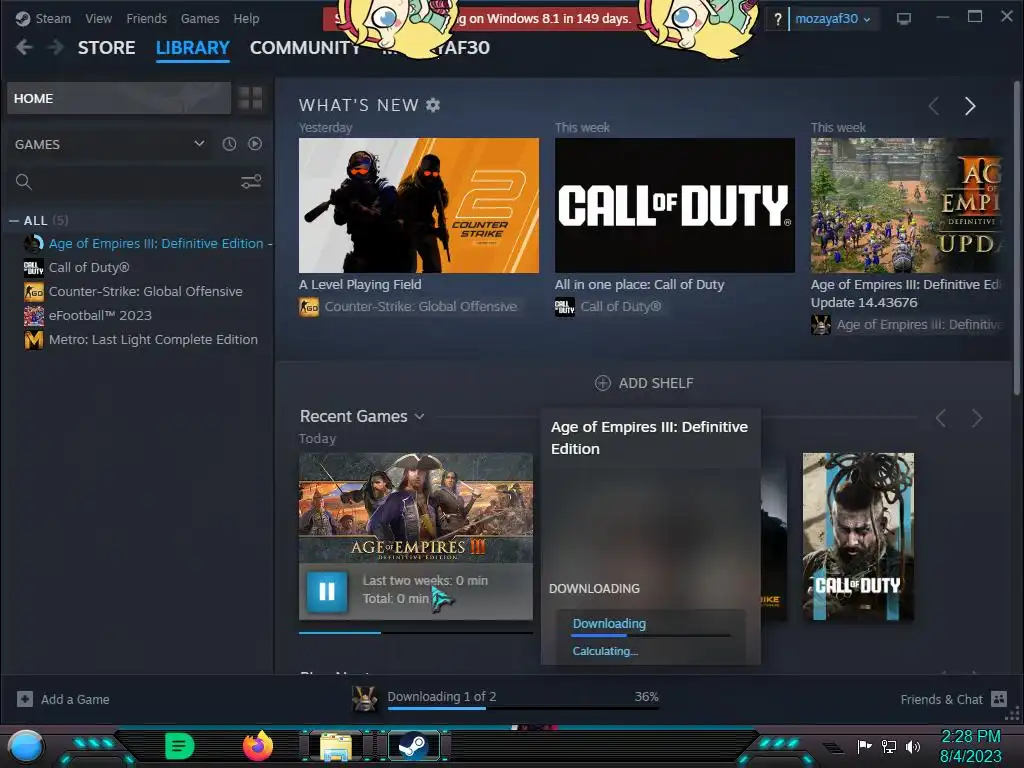Open 'A Level Playing Field' news link
This screenshot has height=768, width=1024.
pos(360,285)
